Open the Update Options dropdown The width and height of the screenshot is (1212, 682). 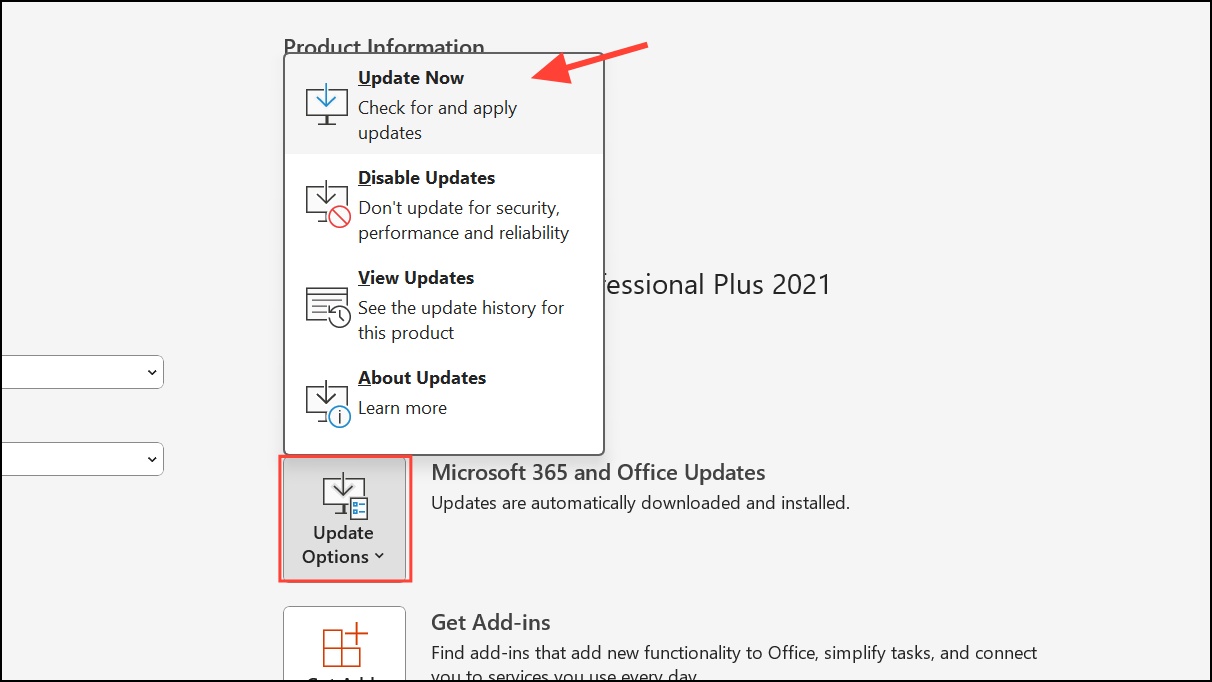click(x=343, y=519)
